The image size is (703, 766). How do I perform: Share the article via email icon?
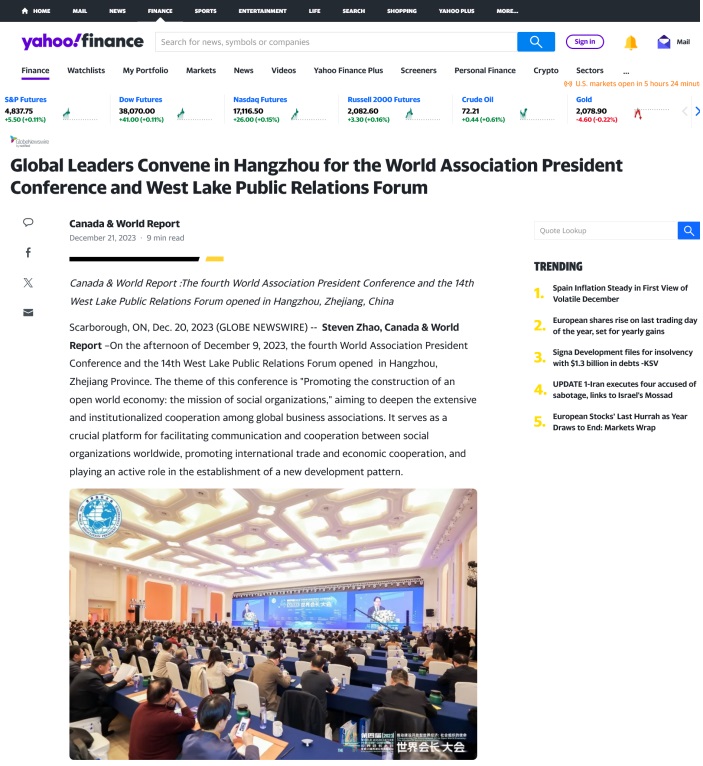[28, 312]
